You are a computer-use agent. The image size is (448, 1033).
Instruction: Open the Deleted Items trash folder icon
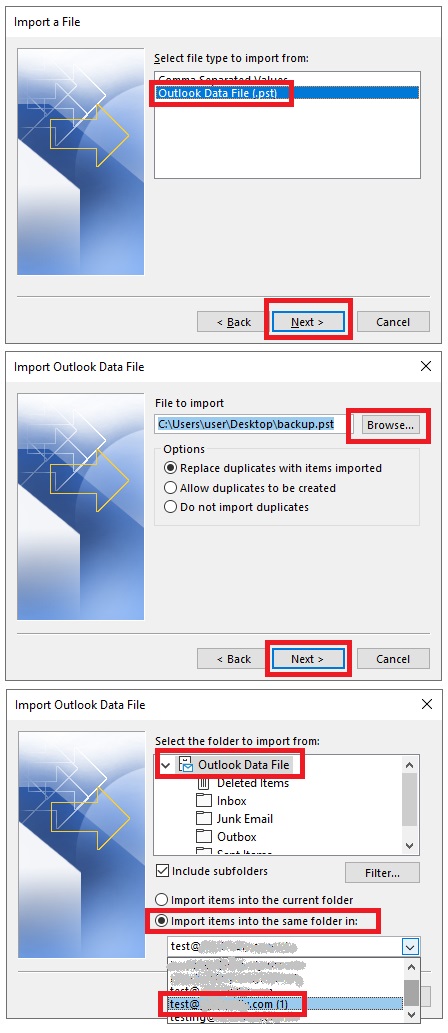pos(204,783)
